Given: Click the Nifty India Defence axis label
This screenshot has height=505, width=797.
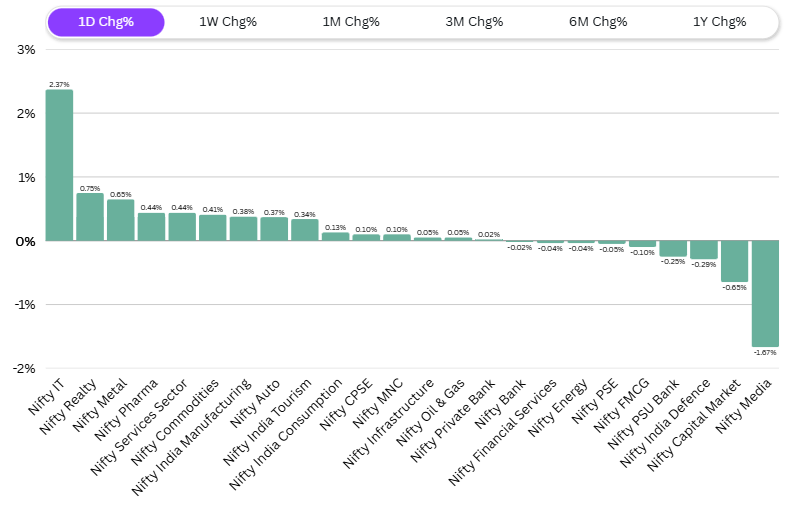Looking at the screenshot, I should click(665, 423).
